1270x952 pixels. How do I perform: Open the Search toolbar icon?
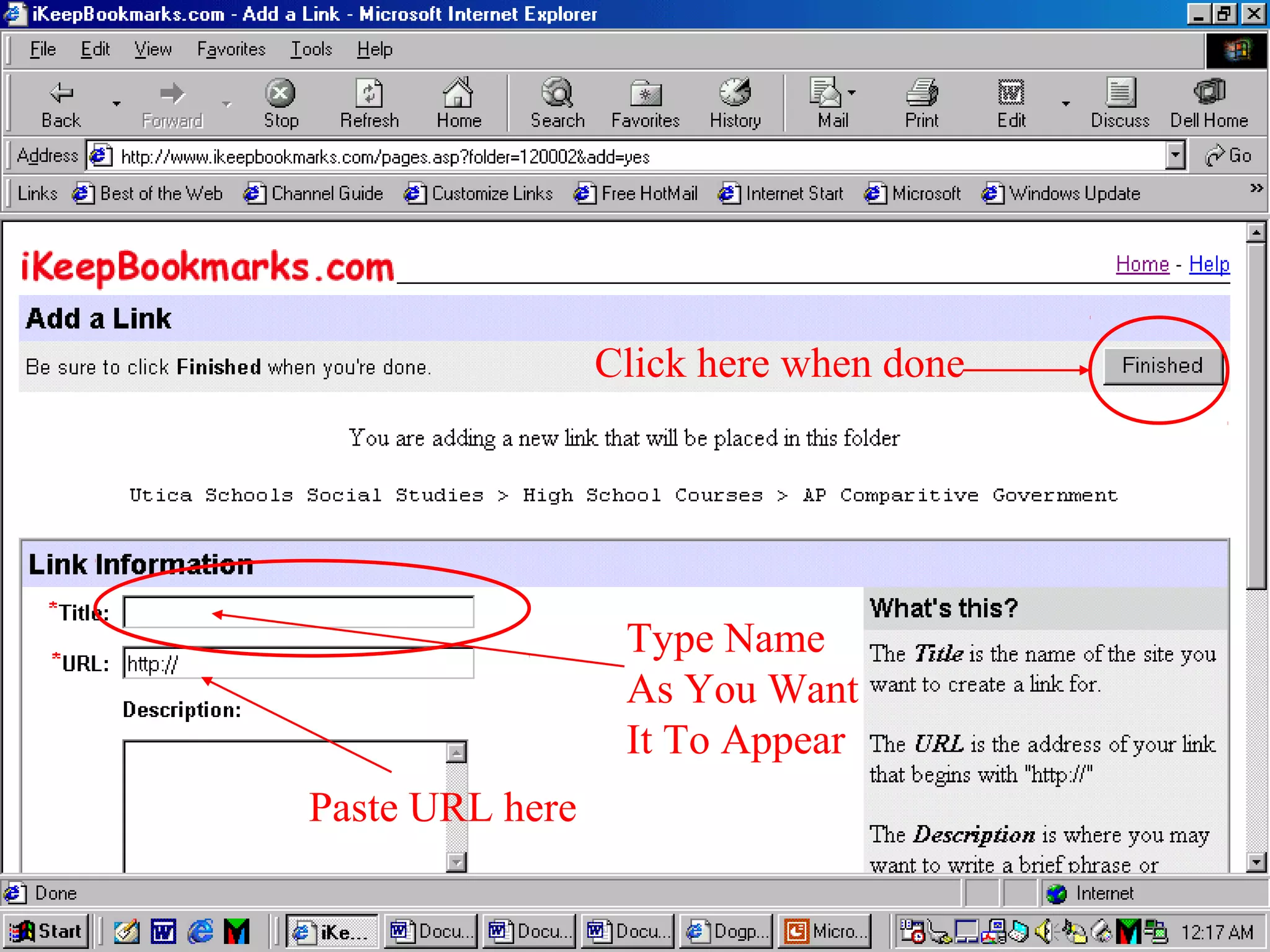click(557, 104)
